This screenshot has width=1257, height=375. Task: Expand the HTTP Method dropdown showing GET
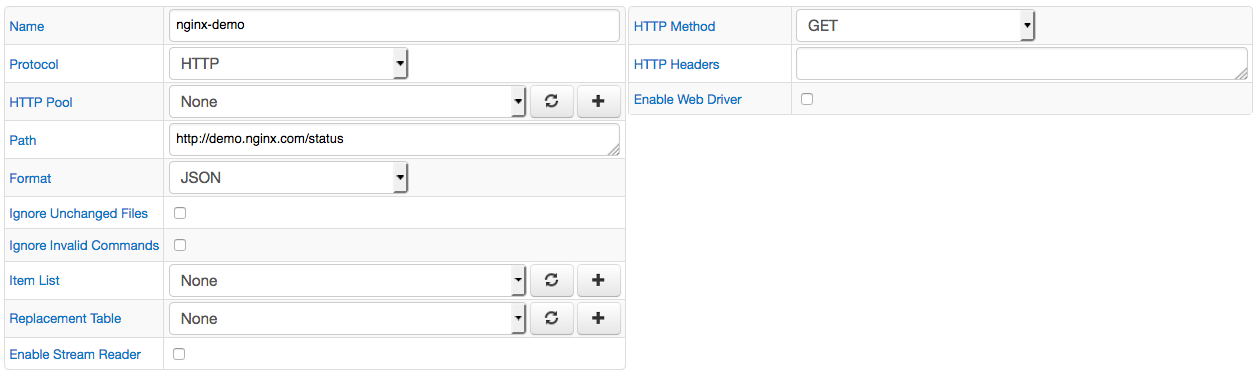915,26
